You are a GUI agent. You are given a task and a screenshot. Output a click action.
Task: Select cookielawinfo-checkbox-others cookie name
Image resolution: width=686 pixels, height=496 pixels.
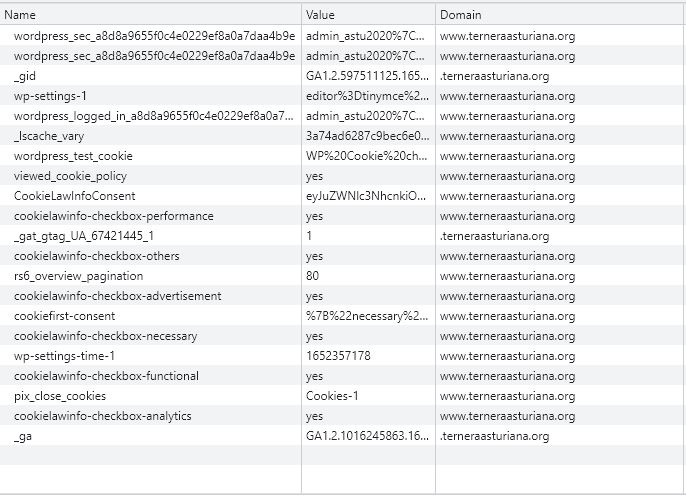tap(97, 256)
